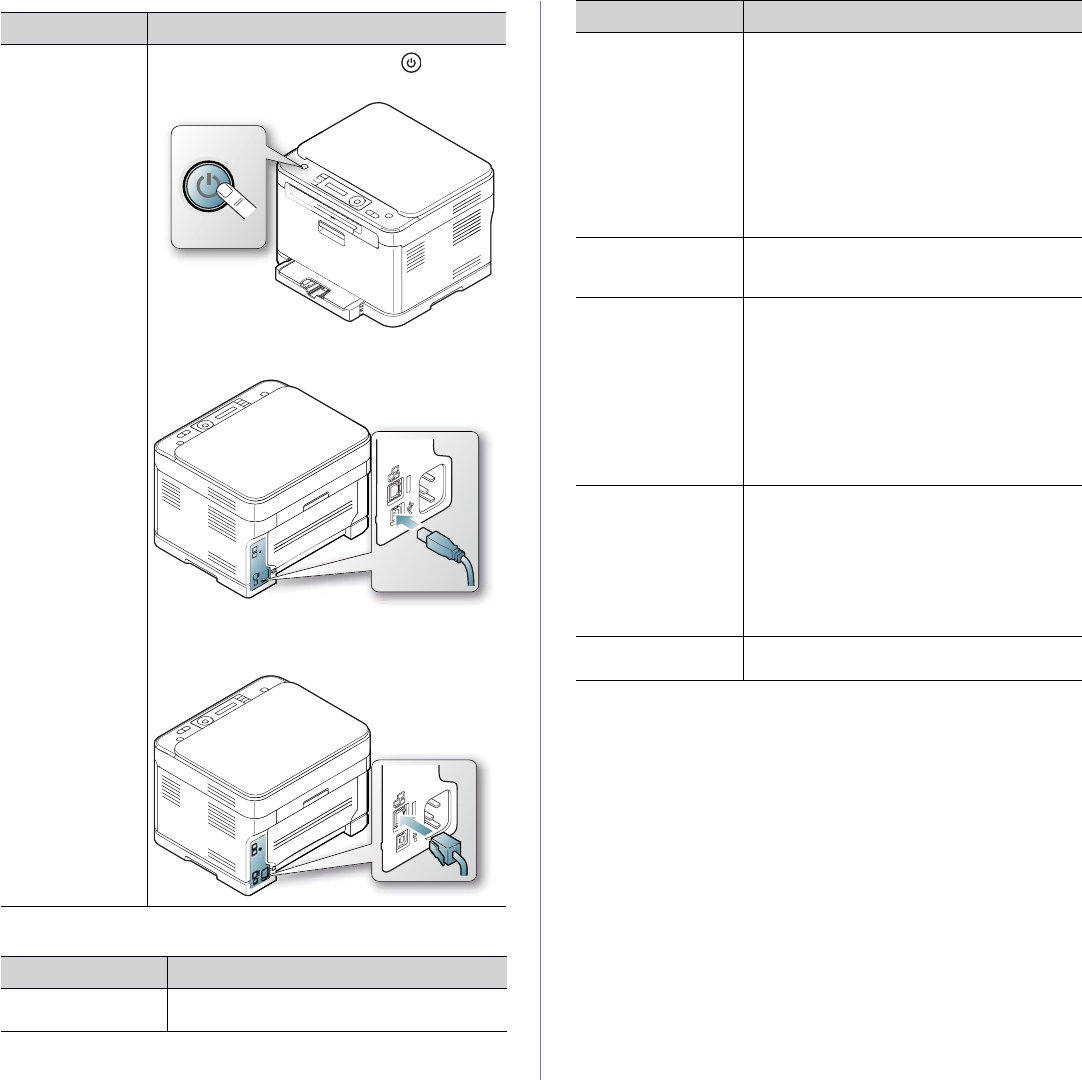Click the vertical blue column divider line
The width and height of the screenshot is (1082, 1080).
pyautogui.click(x=540, y=540)
